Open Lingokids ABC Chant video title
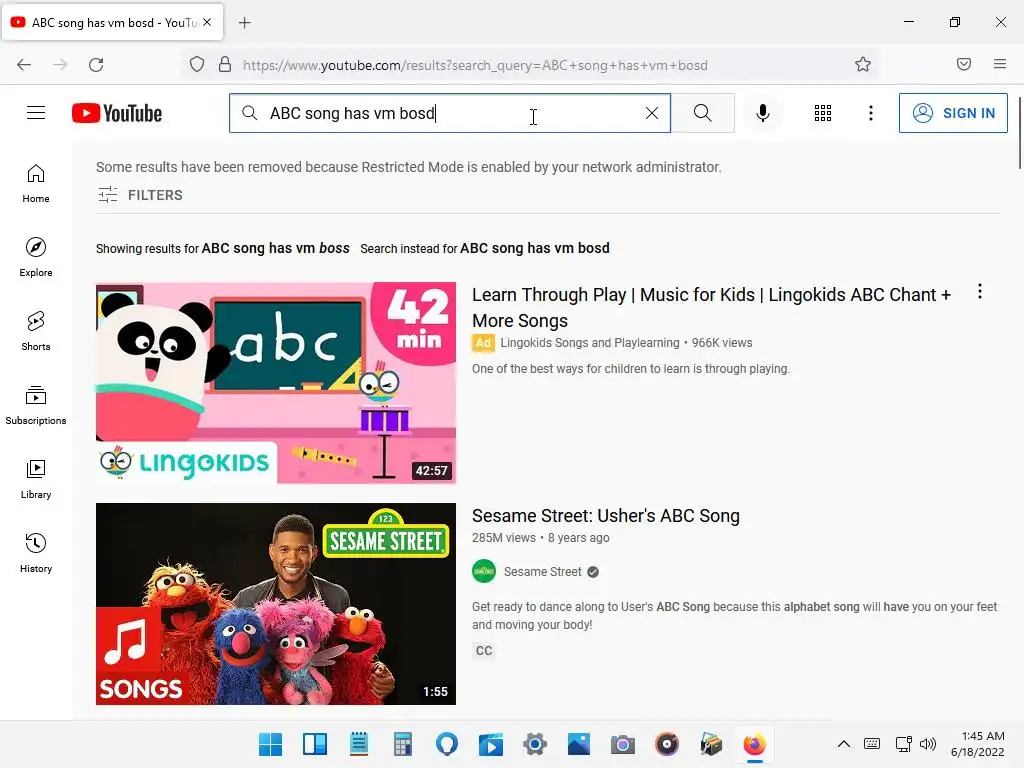The image size is (1024, 768). (711, 308)
